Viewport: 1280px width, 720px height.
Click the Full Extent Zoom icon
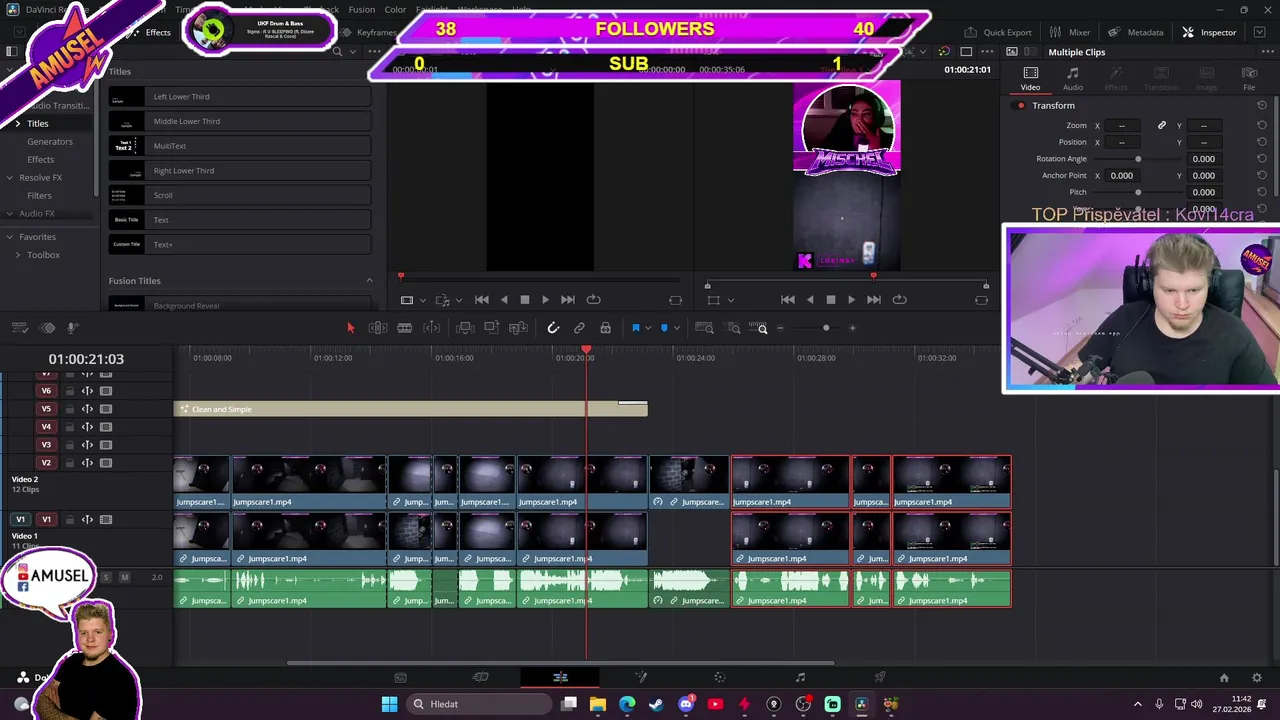click(x=704, y=328)
